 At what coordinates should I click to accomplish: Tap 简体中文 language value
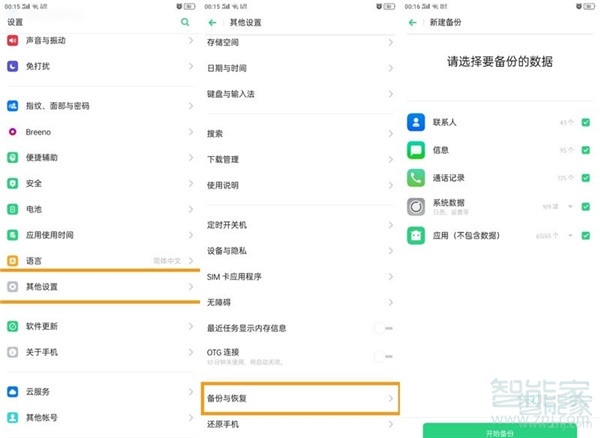167,261
